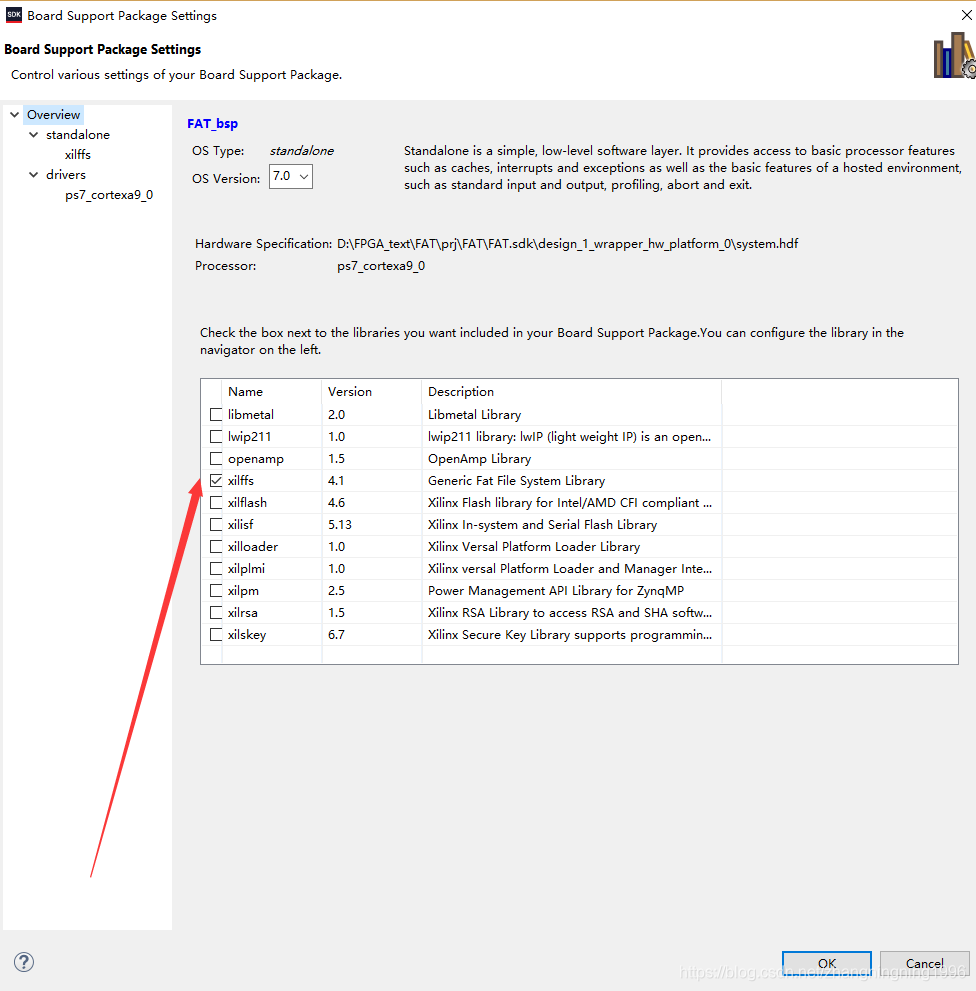Enable the libmetal library checkbox
This screenshot has width=976, height=991.
tap(216, 415)
